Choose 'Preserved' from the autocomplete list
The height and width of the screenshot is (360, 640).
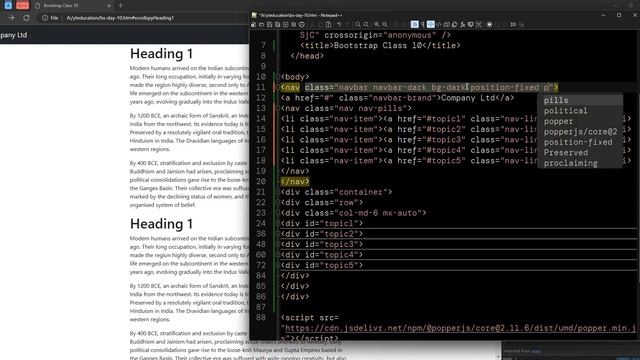coord(580,153)
